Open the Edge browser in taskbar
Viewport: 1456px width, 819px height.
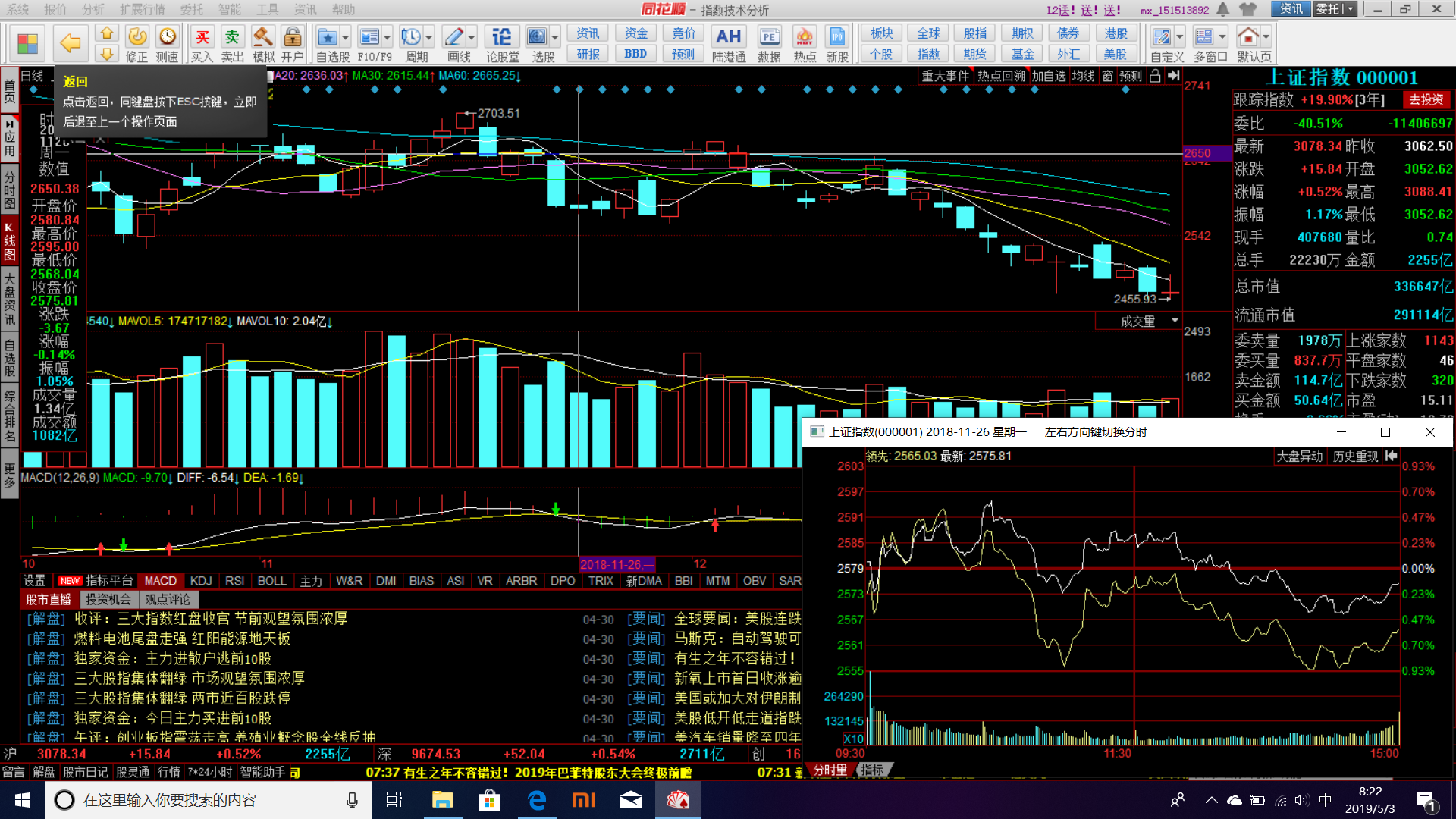point(537,800)
